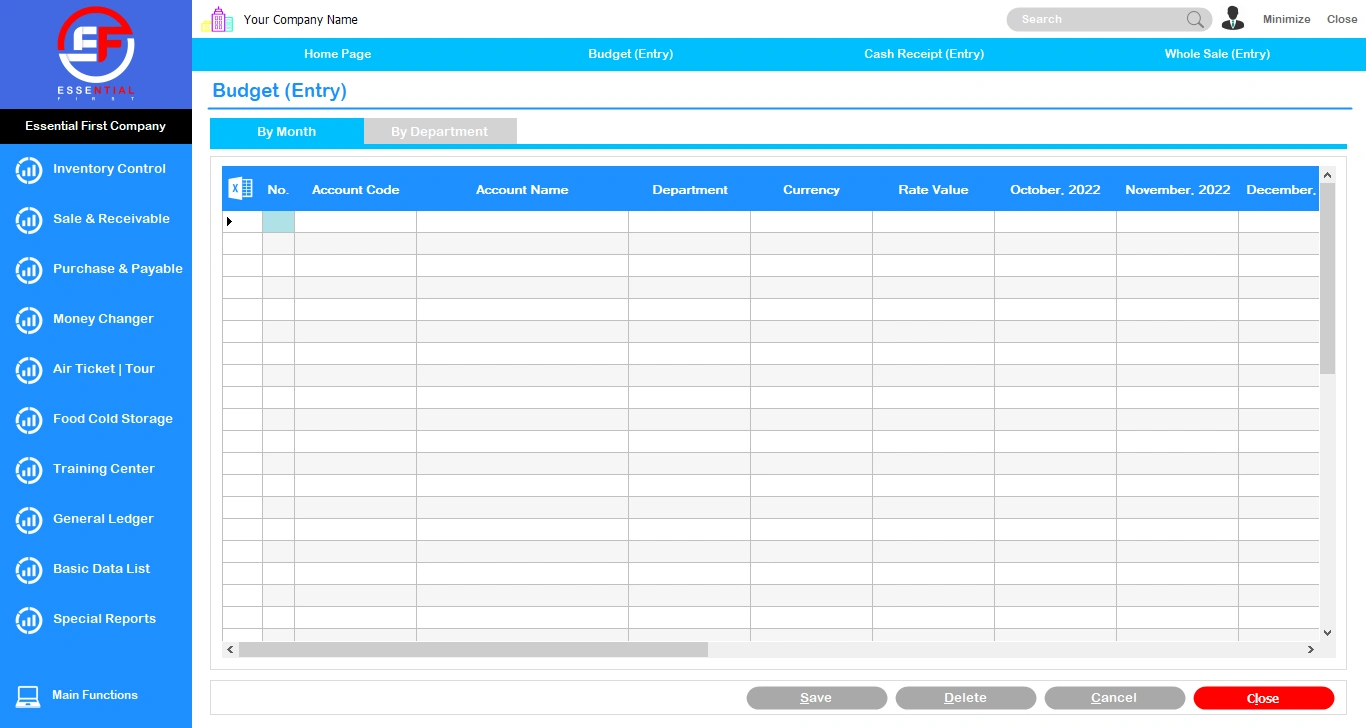Switch to Budget (Entry) top tab
Screen dimensions: 1366x728
[630, 54]
